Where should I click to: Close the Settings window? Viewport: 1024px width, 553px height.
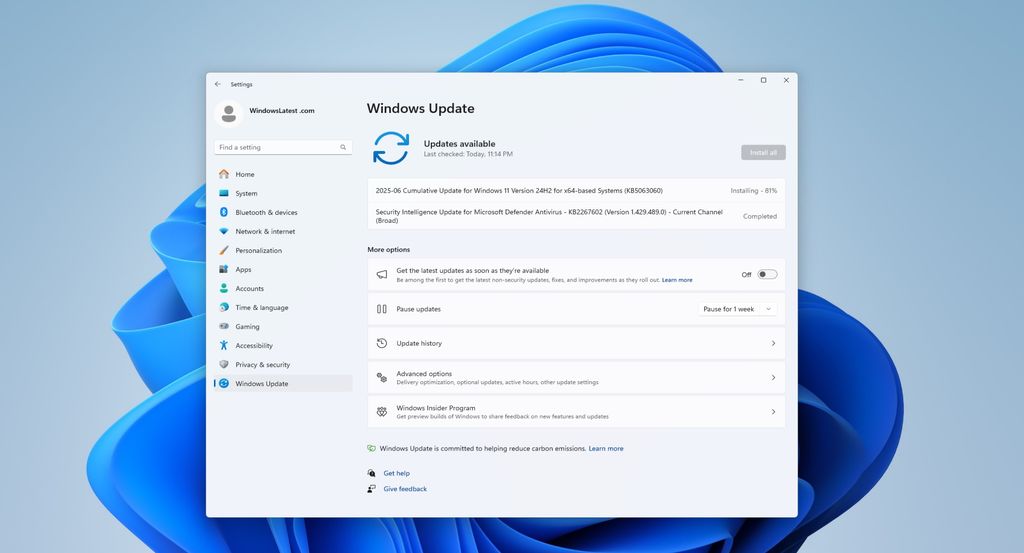(x=786, y=80)
